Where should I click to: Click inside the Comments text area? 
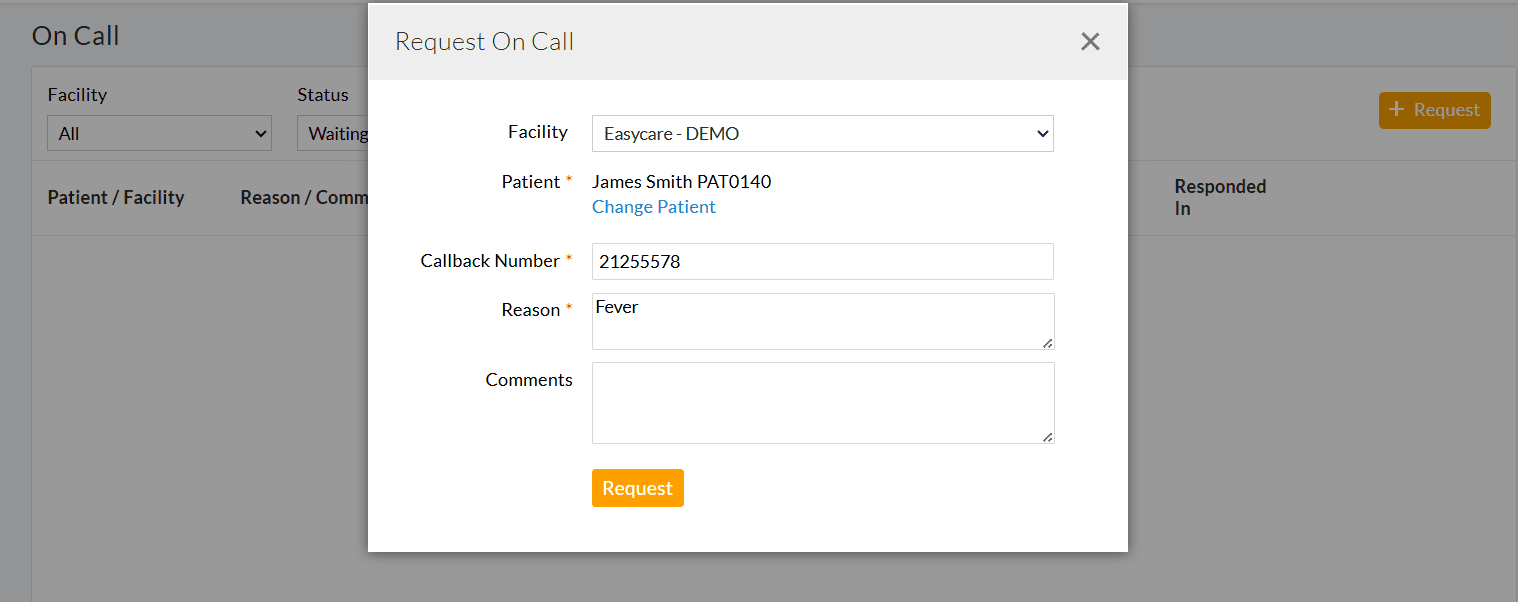[822, 402]
